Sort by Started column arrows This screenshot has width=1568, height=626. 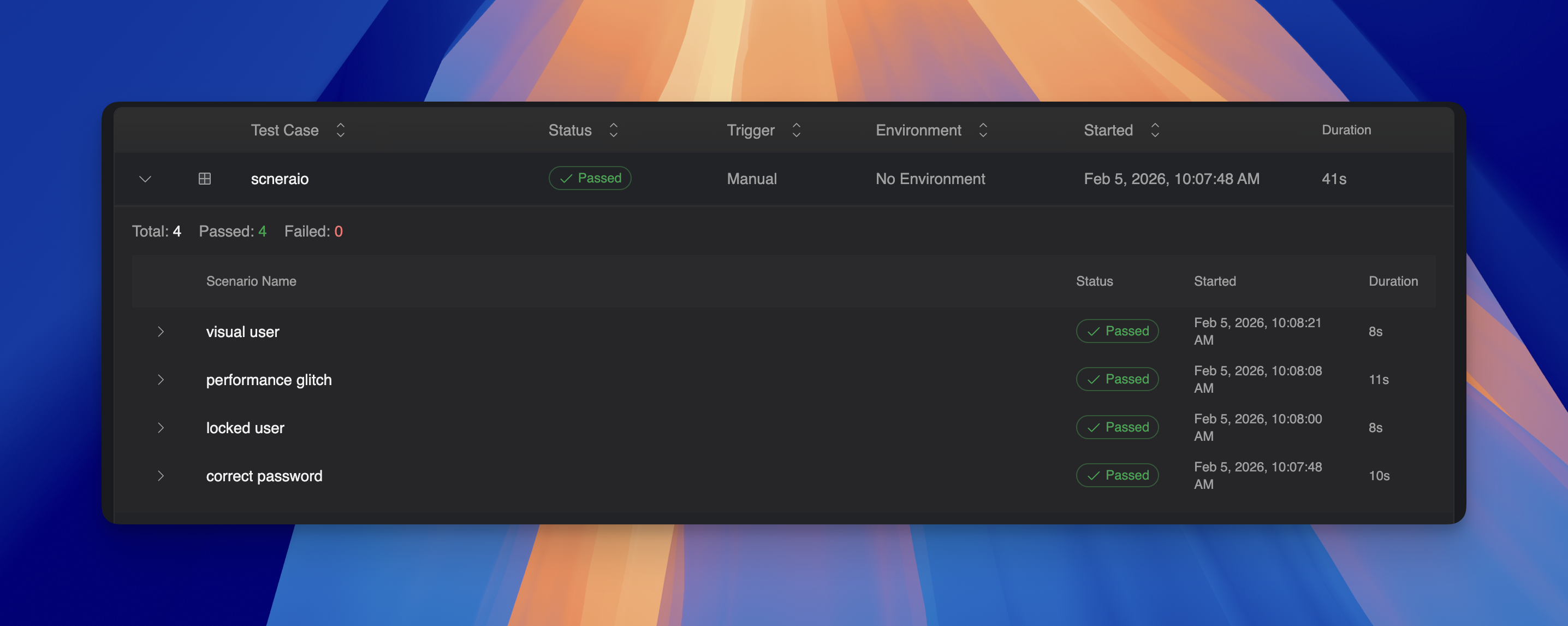point(1154,131)
